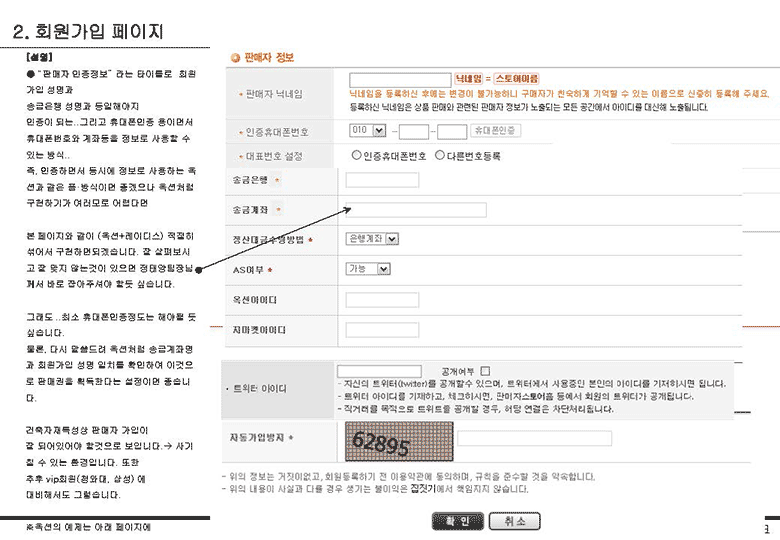Focus the 판매자 닉네임 input field
This screenshot has width=780, height=540.
pos(400,79)
